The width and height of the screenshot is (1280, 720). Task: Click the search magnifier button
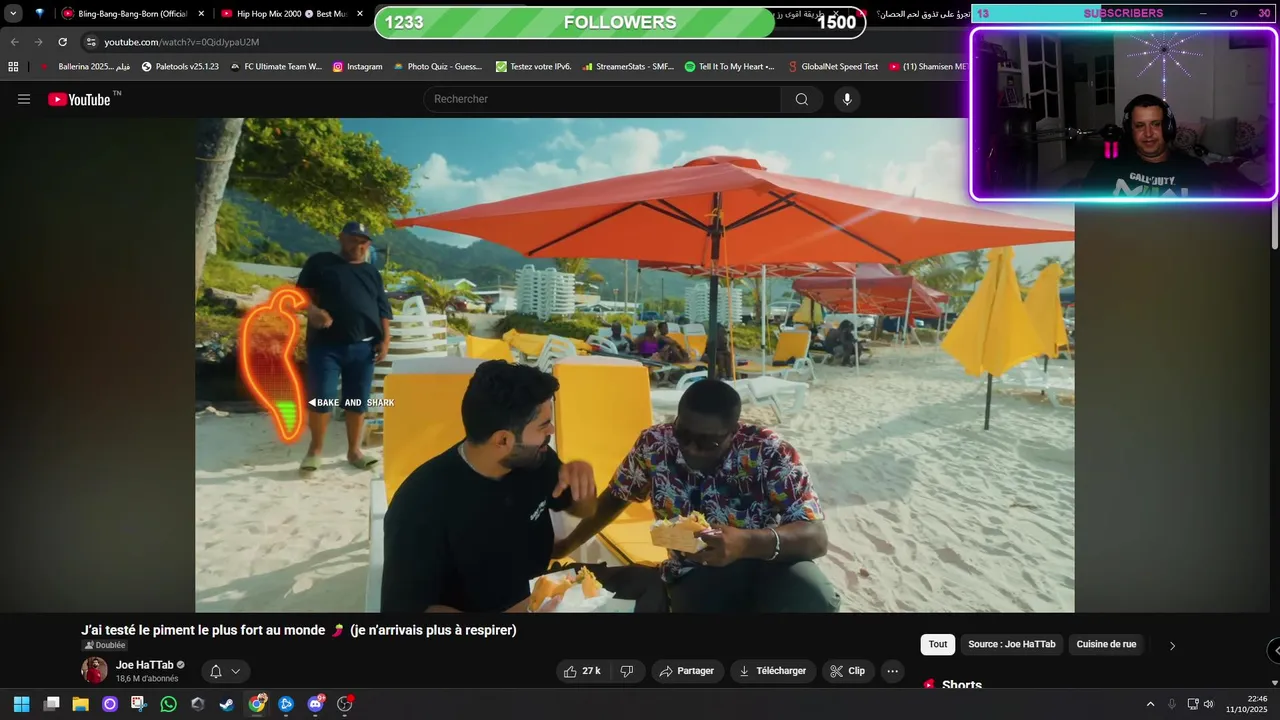point(802,99)
